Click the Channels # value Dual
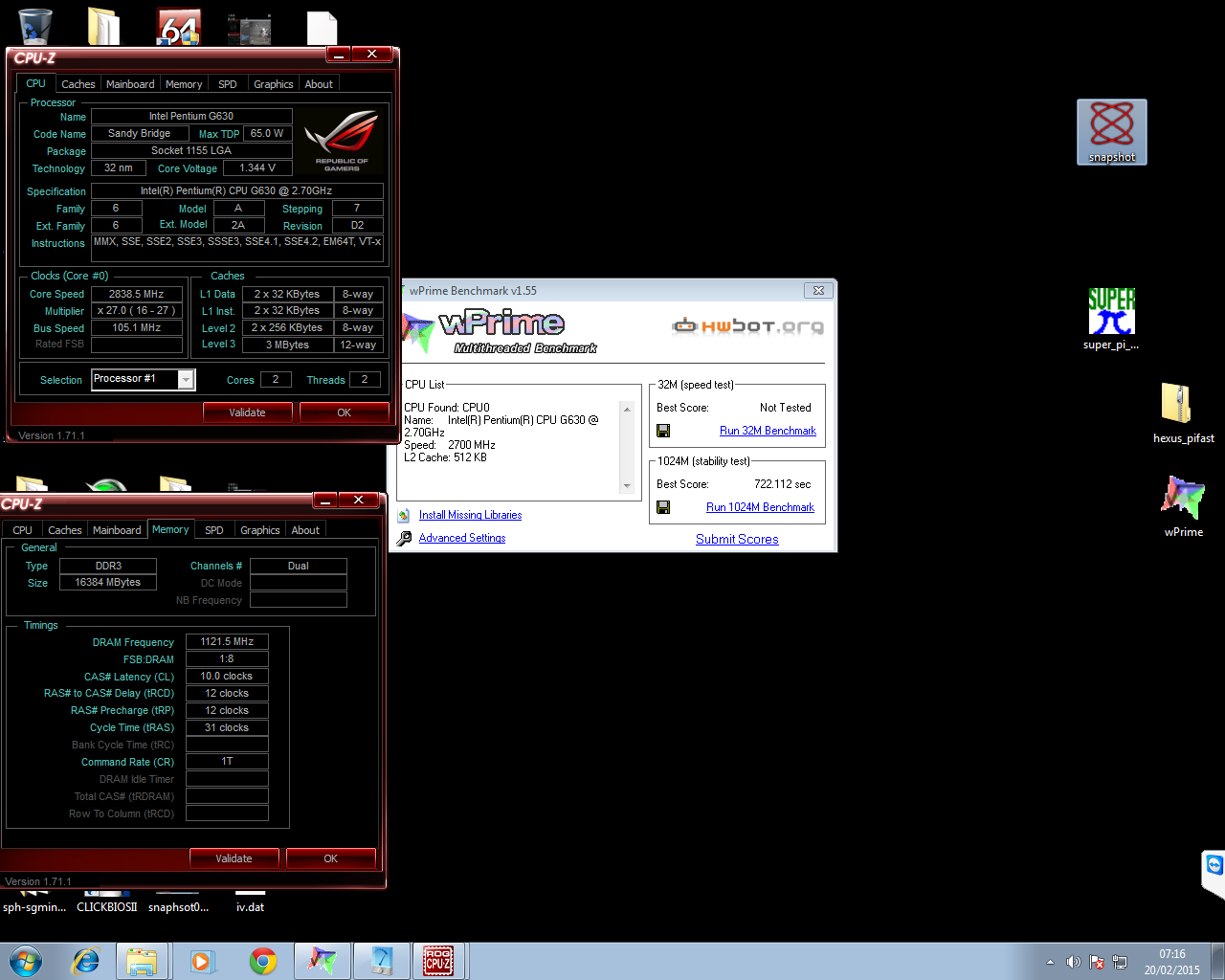Image resolution: width=1225 pixels, height=980 pixels. click(x=299, y=566)
